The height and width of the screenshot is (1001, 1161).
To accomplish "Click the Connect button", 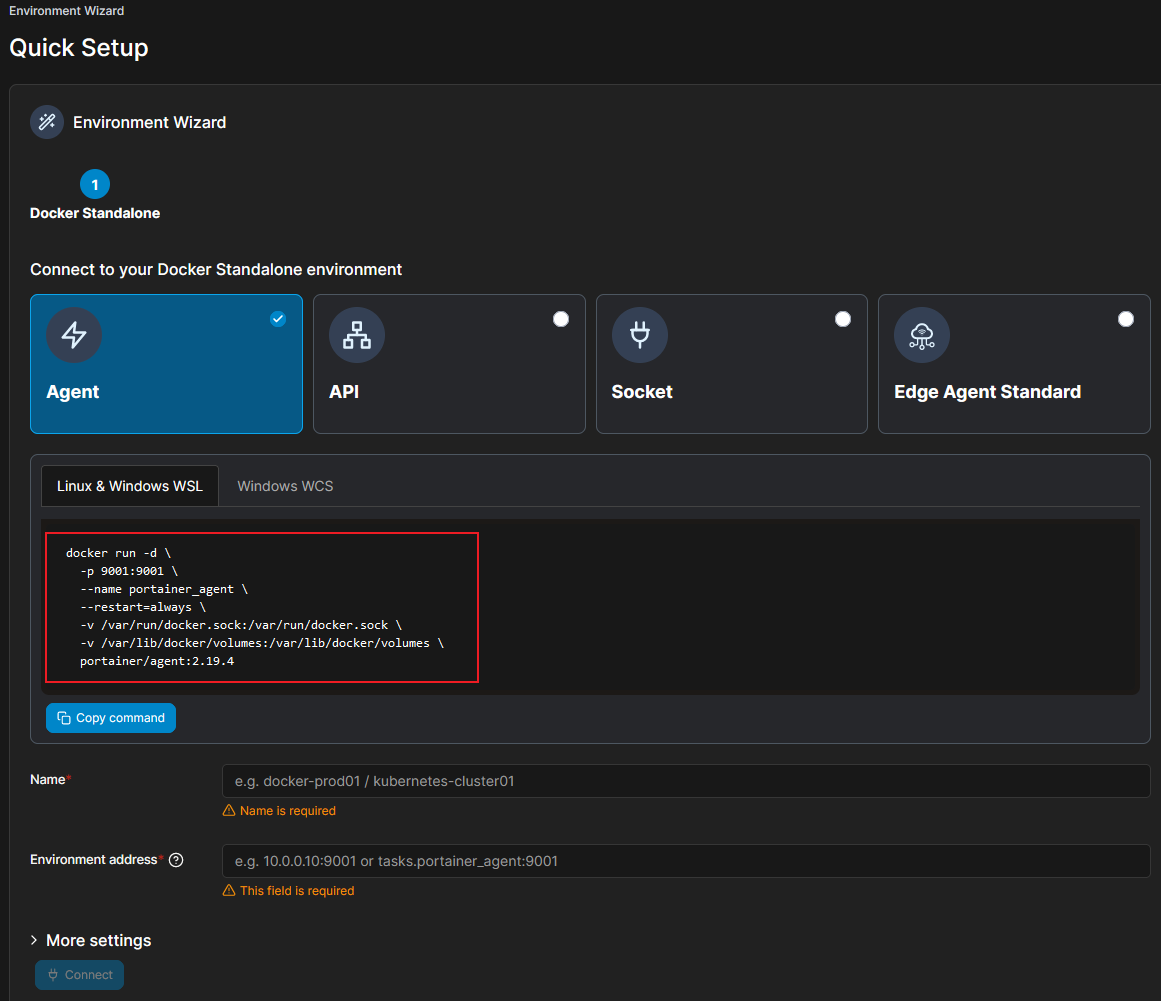I will [79, 975].
